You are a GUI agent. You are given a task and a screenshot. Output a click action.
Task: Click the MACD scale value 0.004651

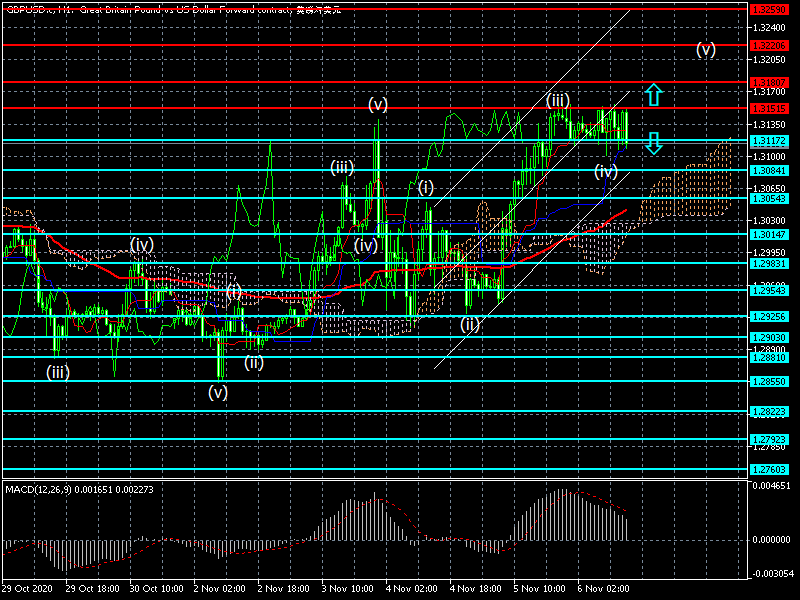[771, 486]
